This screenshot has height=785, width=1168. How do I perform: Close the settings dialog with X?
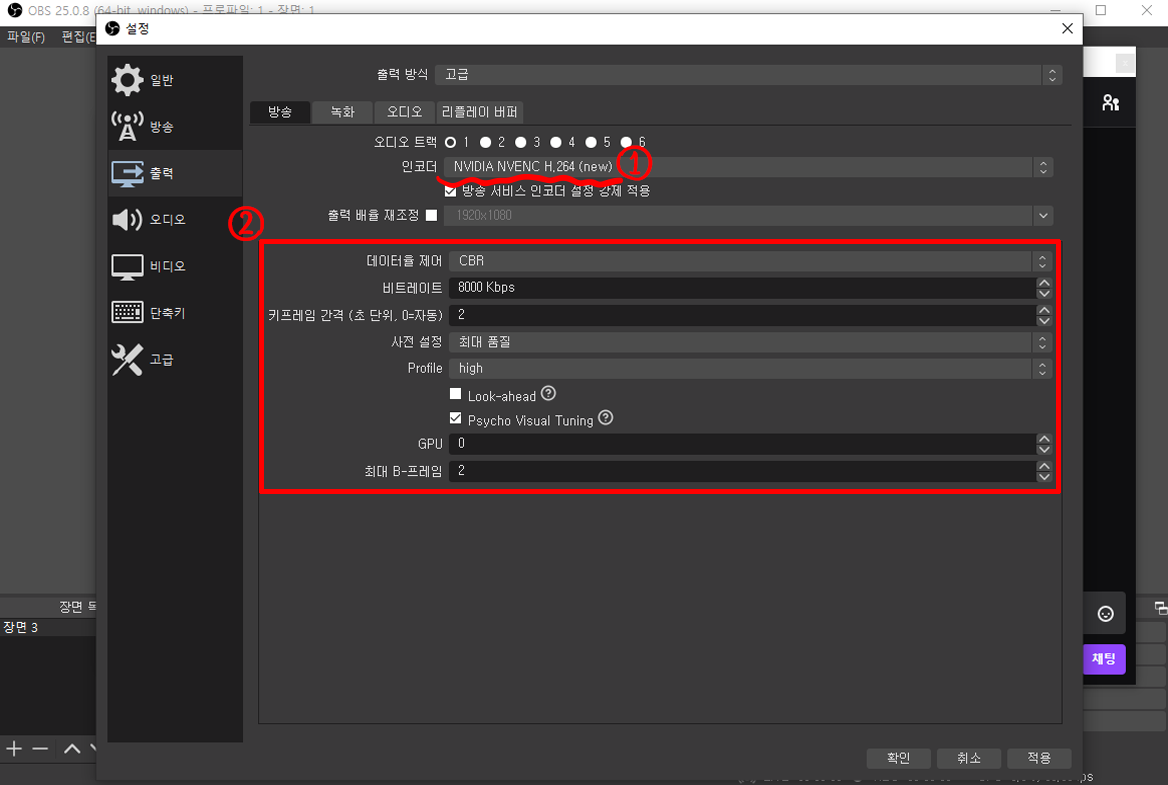[1067, 28]
